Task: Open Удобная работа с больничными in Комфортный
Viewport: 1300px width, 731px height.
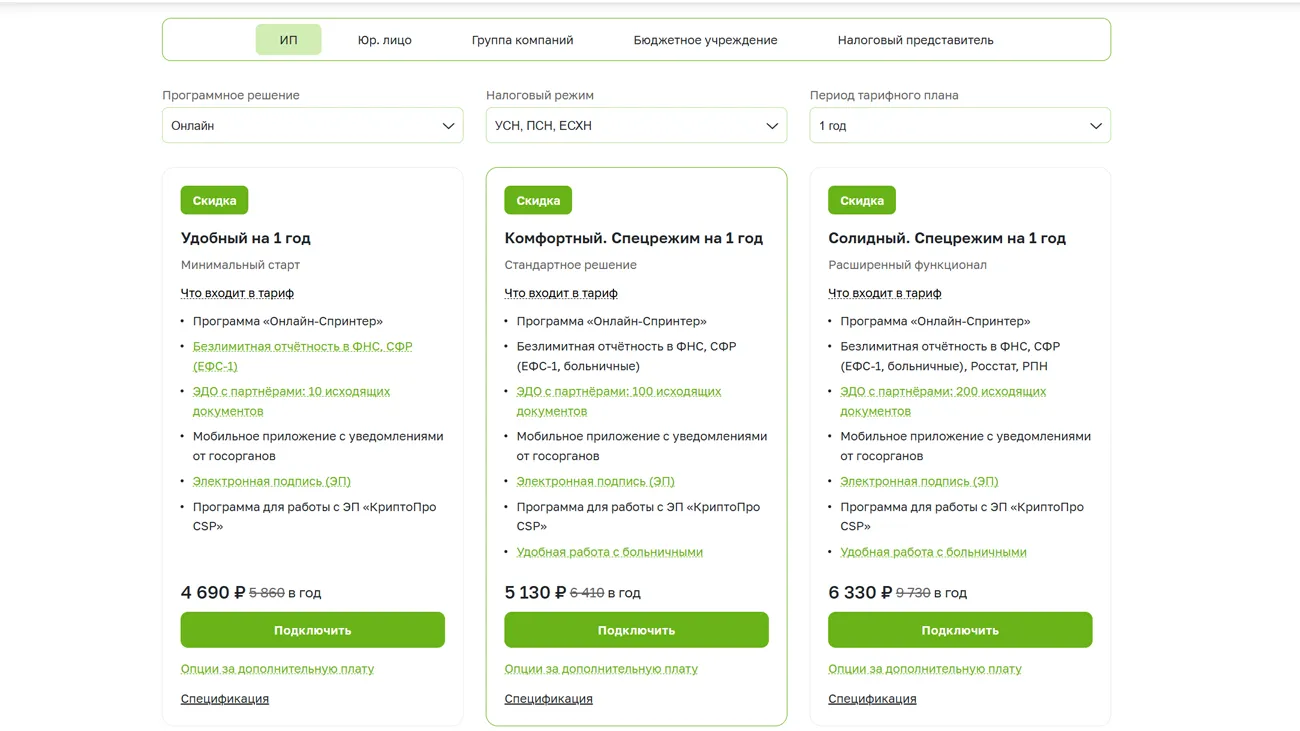Action: click(609, 552)
